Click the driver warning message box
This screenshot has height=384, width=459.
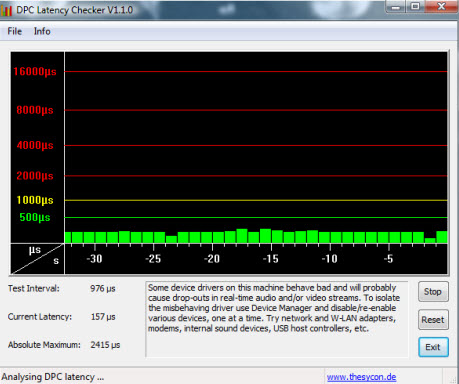tap(277, 319)
